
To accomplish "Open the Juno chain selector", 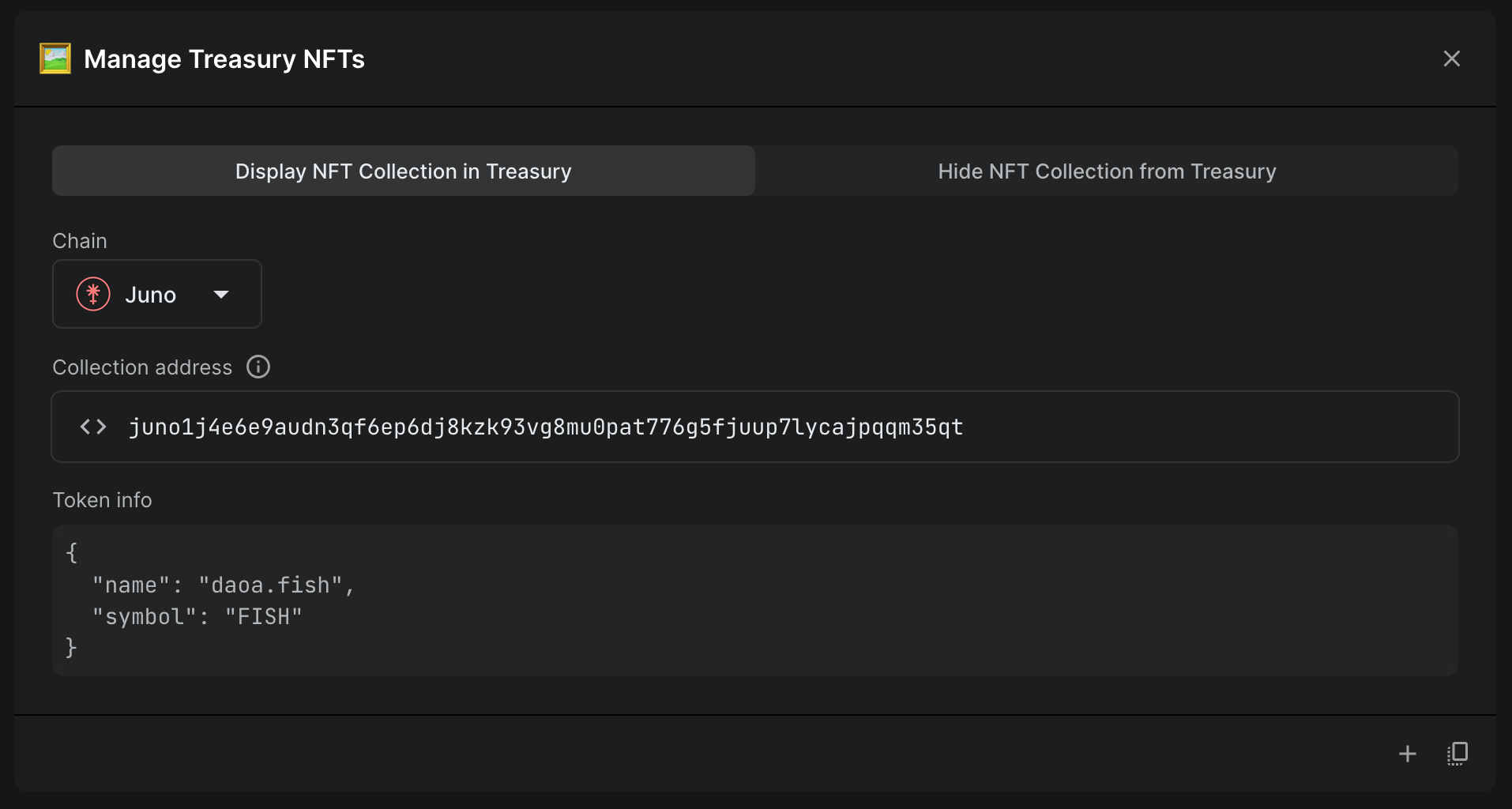I will tap(156, 295).
